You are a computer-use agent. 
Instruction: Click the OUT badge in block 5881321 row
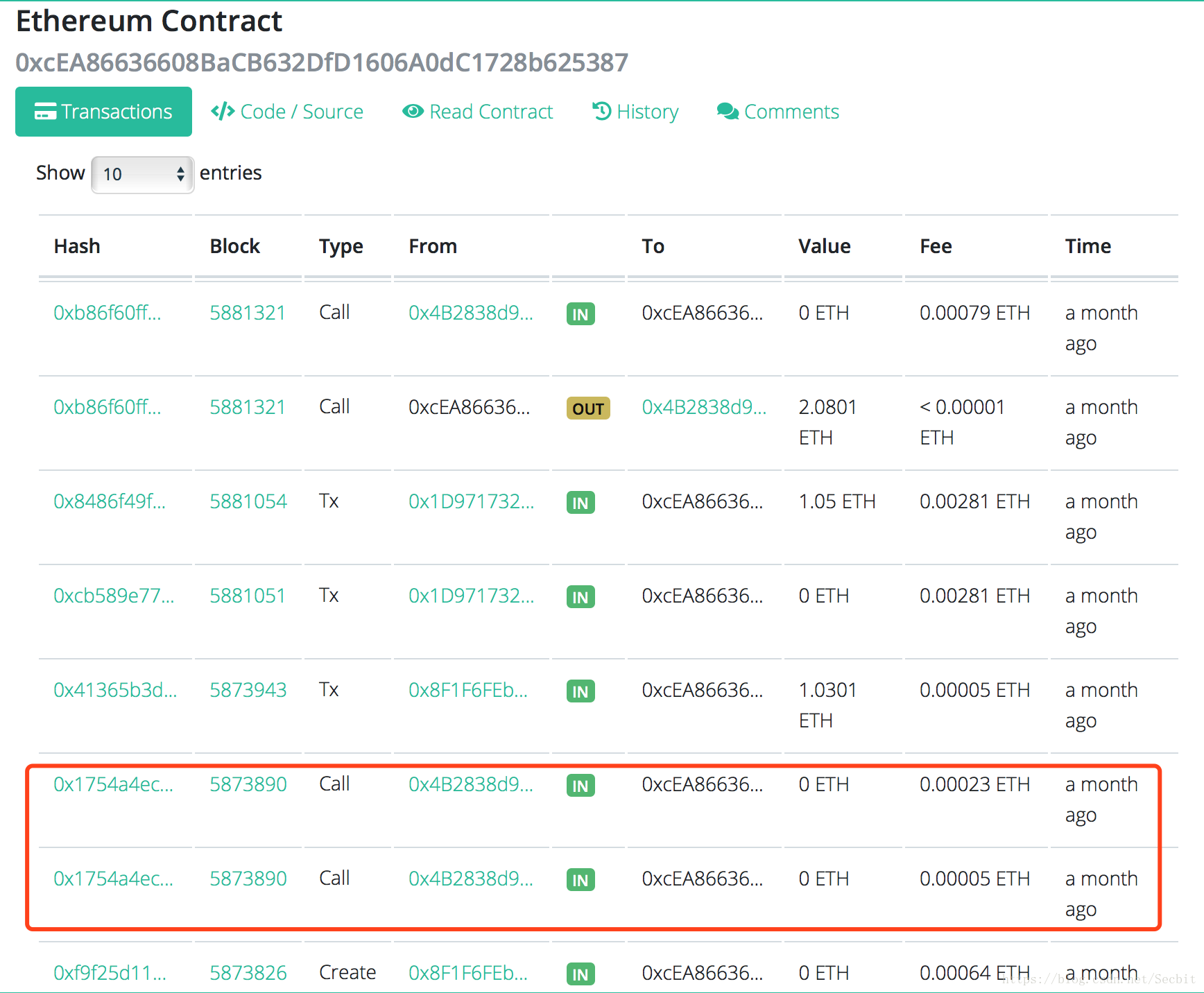(588, 408)
